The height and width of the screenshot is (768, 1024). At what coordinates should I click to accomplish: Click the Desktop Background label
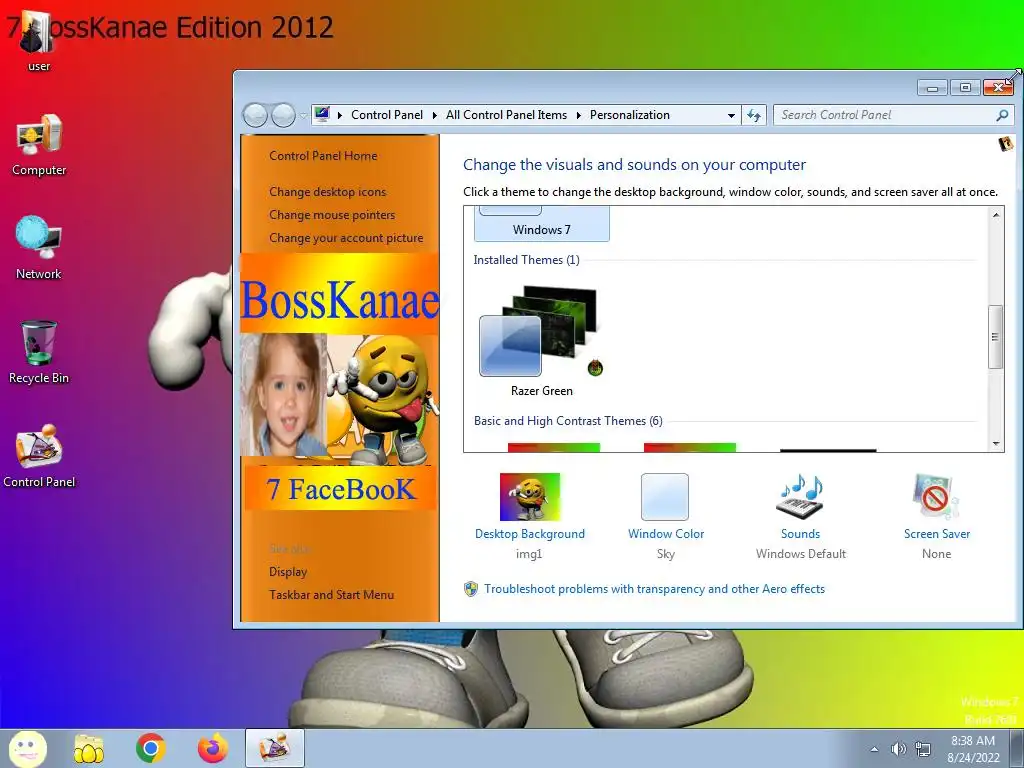530,534
